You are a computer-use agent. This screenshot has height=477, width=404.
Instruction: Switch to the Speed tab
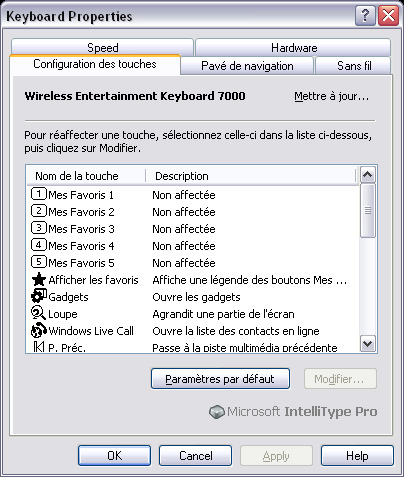pos(102,47)
